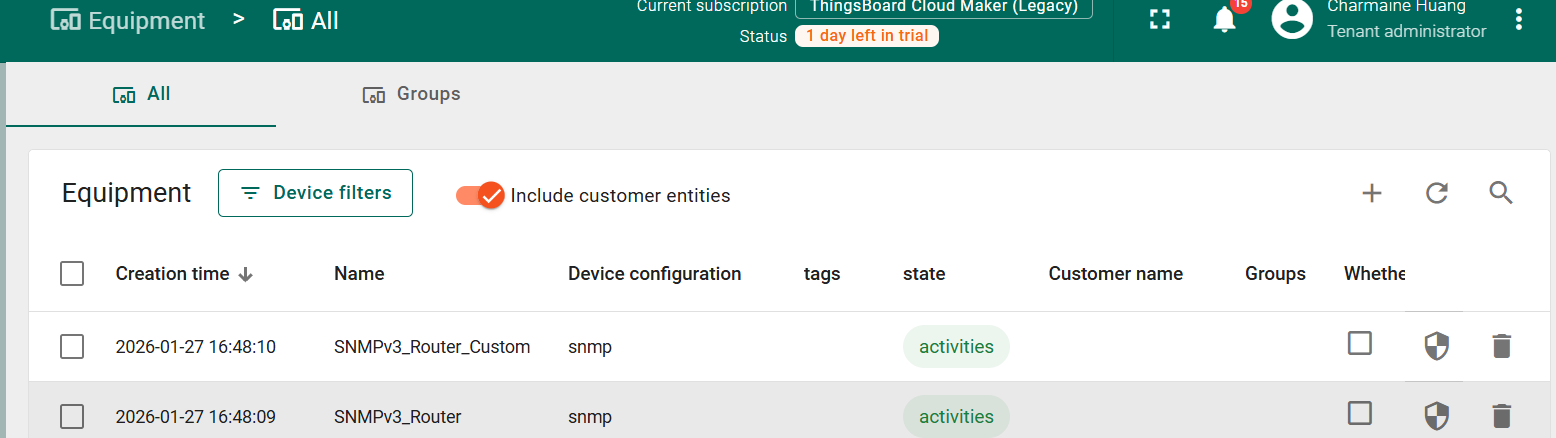Select all devices with header checkbox
This screenshot has width=1556, height=438.
72,274
